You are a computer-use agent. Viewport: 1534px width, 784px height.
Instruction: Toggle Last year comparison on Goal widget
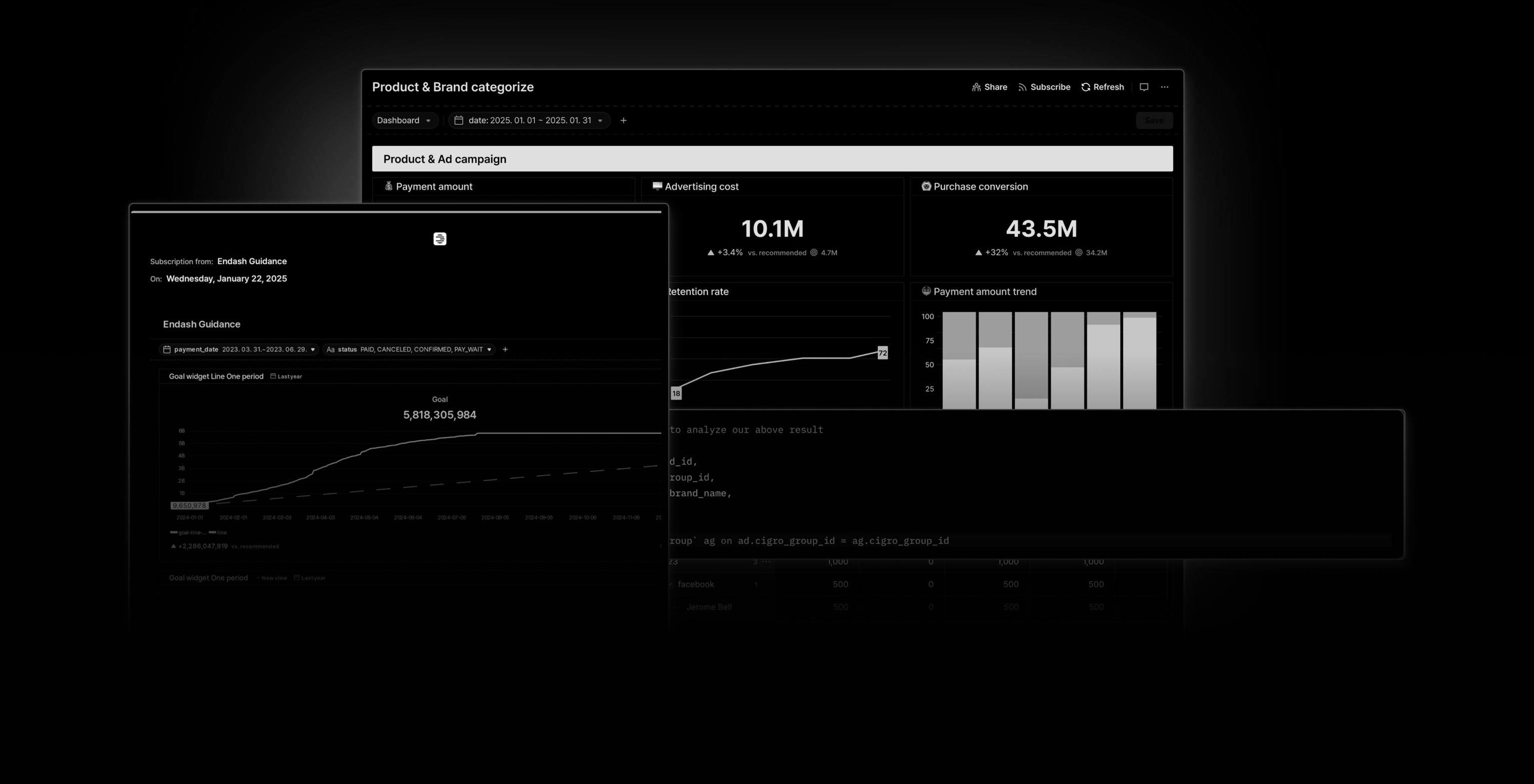click(287, 376)
